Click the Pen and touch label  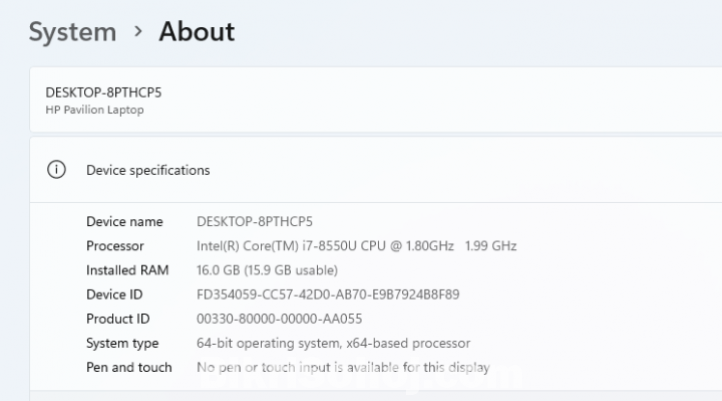pos(129,367)
